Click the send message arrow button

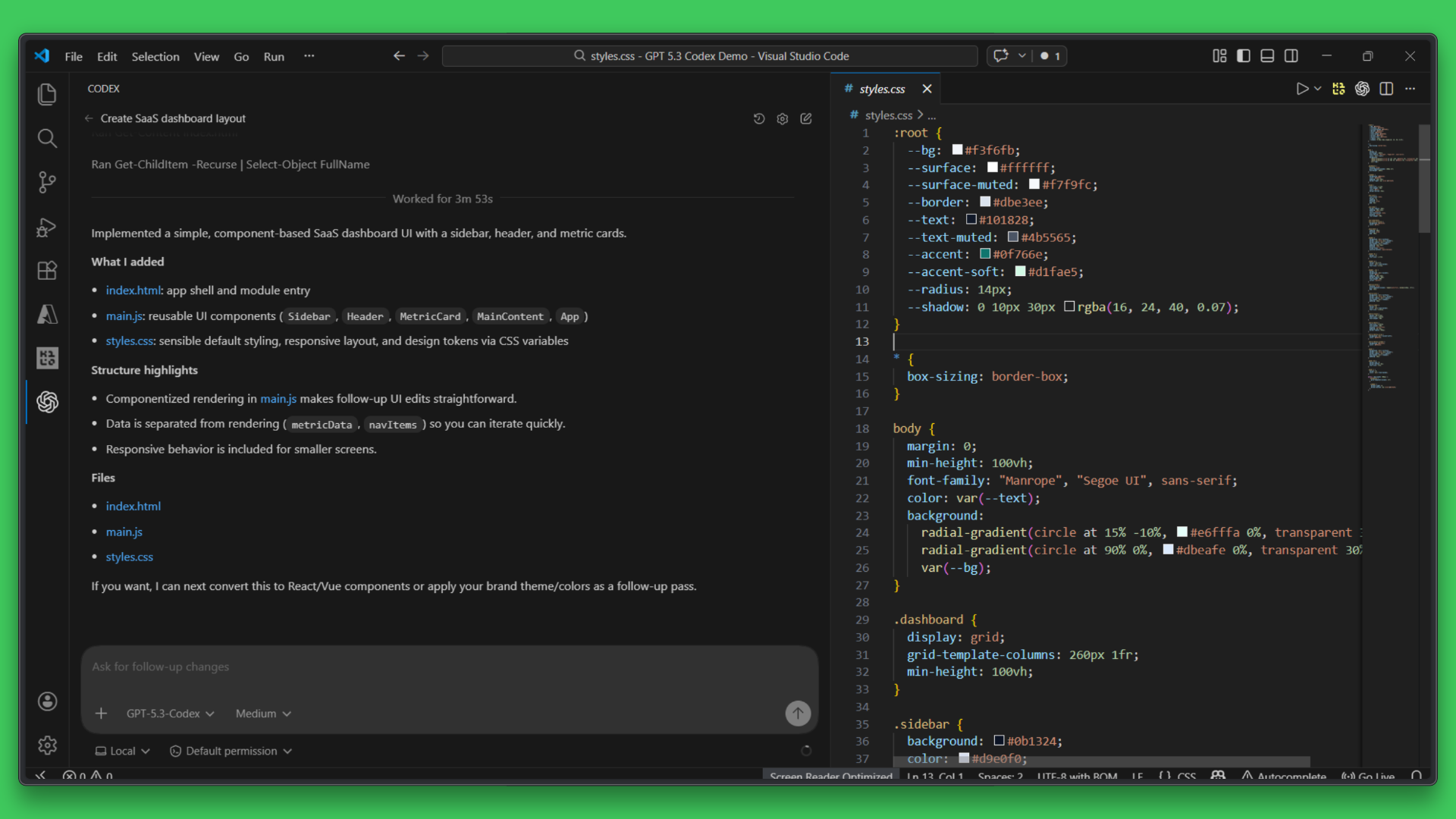coord(797,714)
